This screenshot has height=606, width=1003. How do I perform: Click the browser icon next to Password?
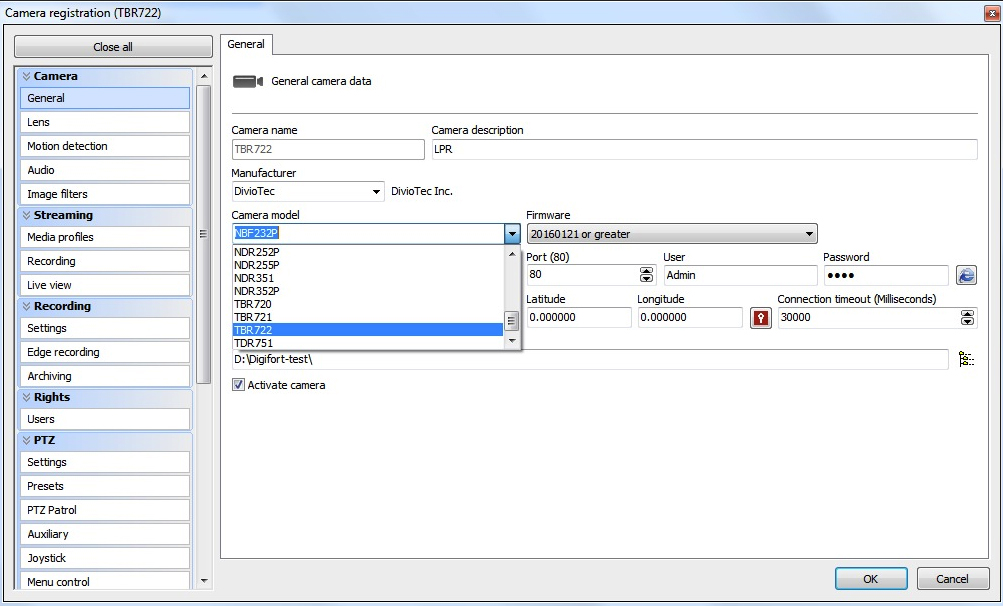coord(966,275)
